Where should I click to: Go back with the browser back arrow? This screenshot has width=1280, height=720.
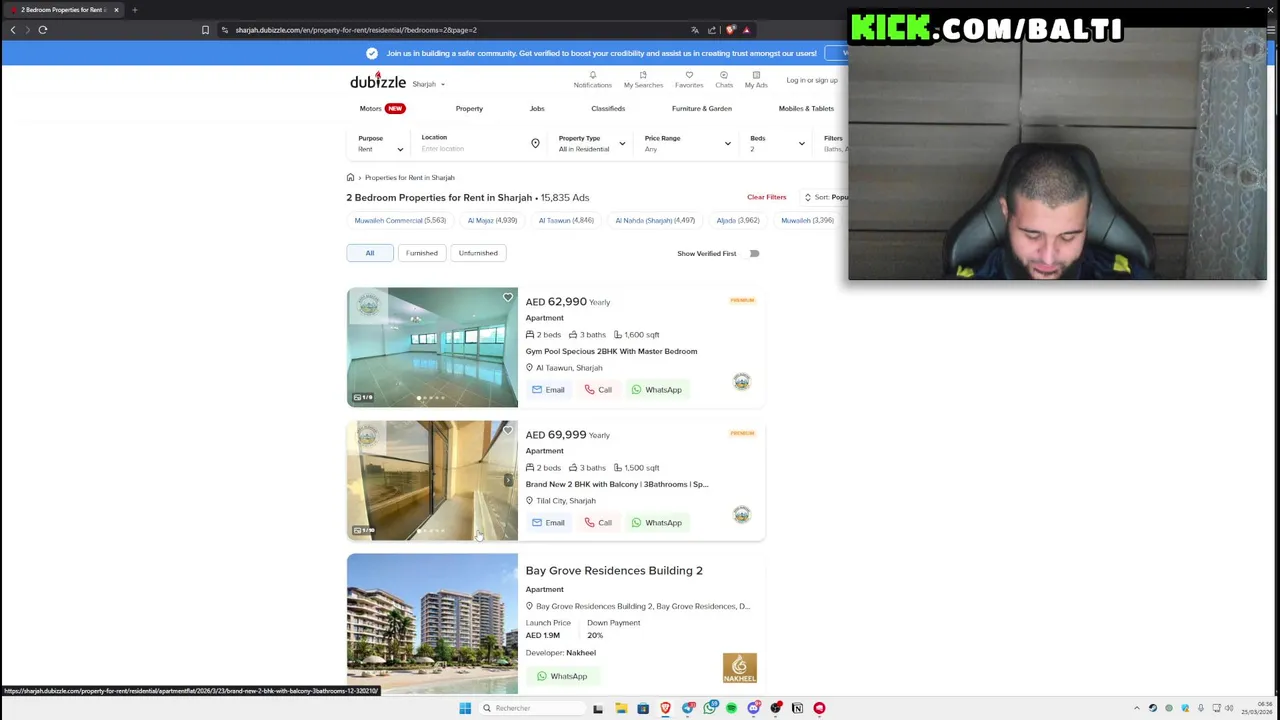13,30
